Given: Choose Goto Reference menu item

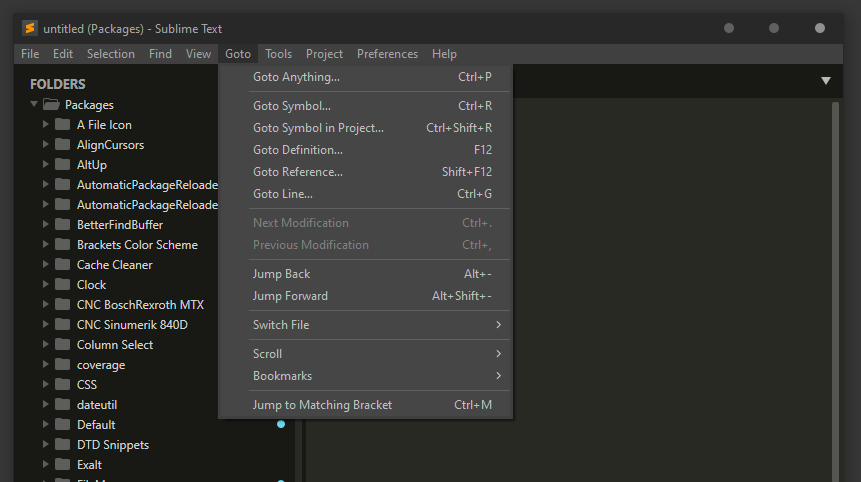Looking at the screenshot, I should pos(365,171).
